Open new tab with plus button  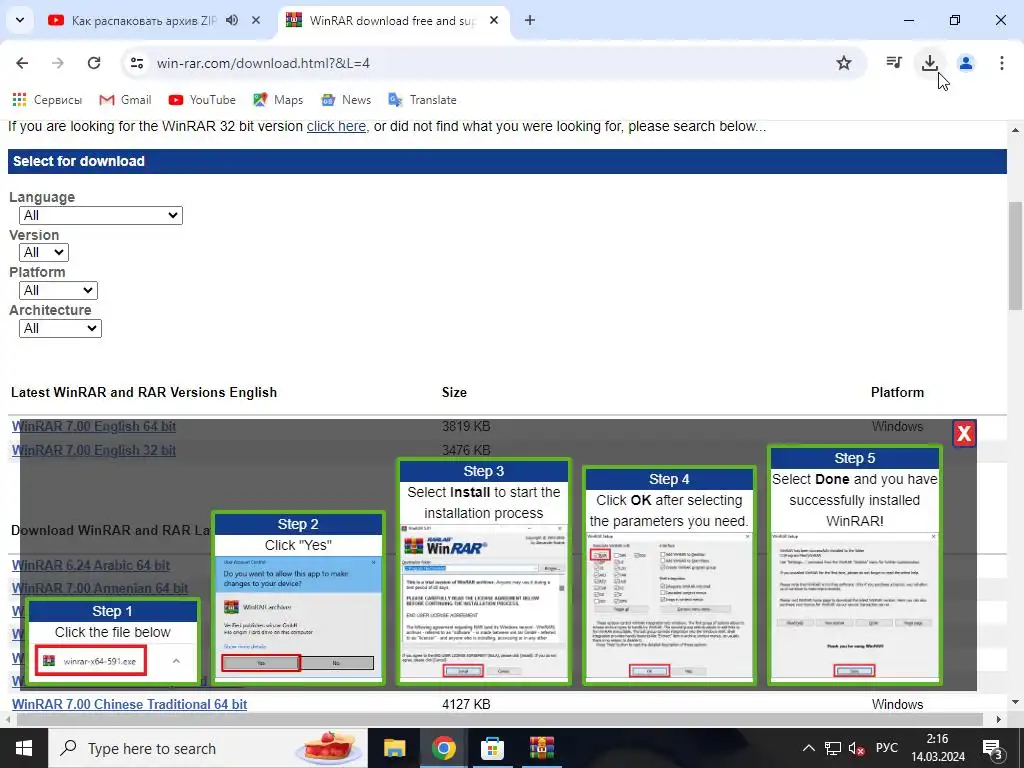530,20
